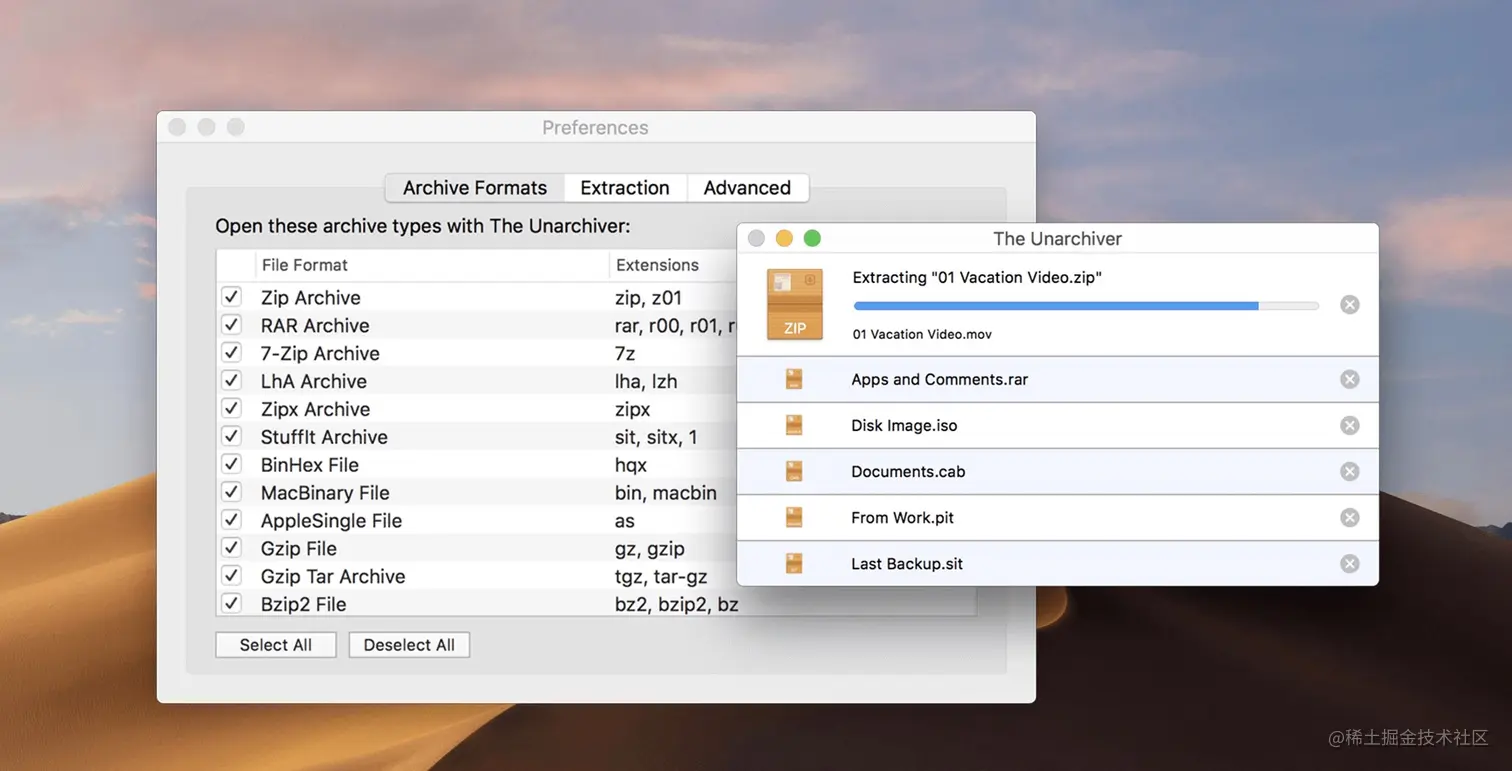Remove Disk Image.iso from the queue
Screen dimensions: 1512x771
1349,425
